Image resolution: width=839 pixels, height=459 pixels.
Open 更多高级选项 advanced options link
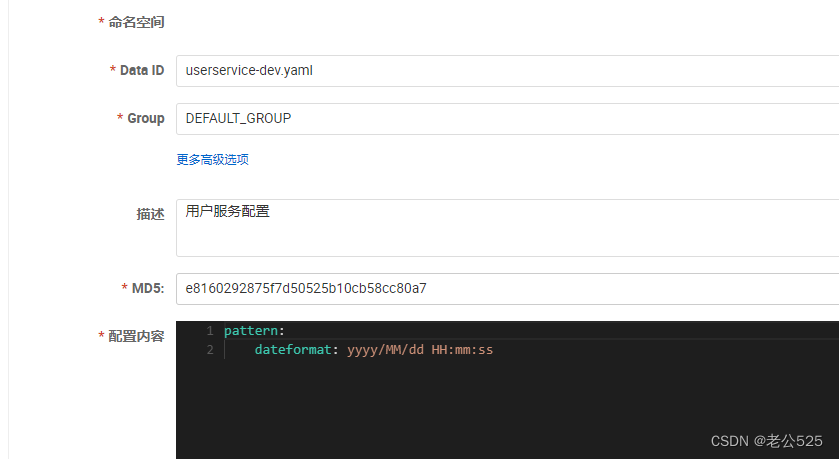212,159
